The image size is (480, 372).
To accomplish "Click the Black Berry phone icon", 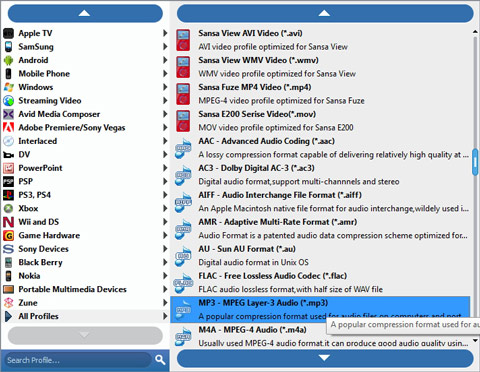I will (x=8, y=263).
